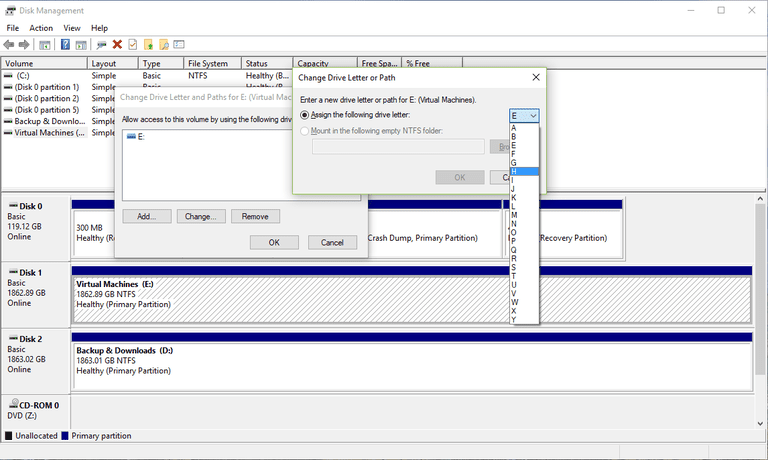The width and height of the screenshot is (768, 460).
Task: Click the Type column header
Action: pyautogui.click(x=161, y=63)
